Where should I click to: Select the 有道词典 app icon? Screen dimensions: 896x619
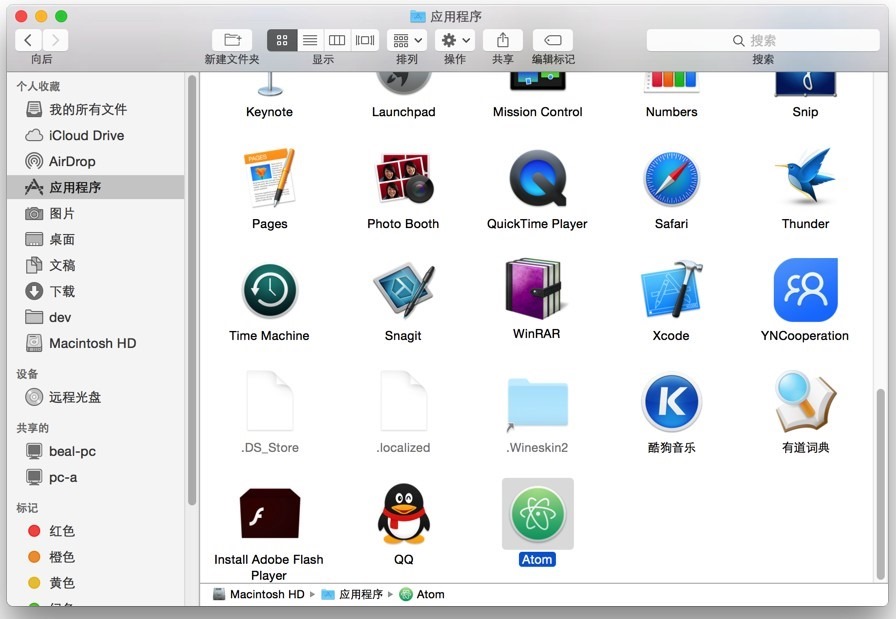(805, 402)
